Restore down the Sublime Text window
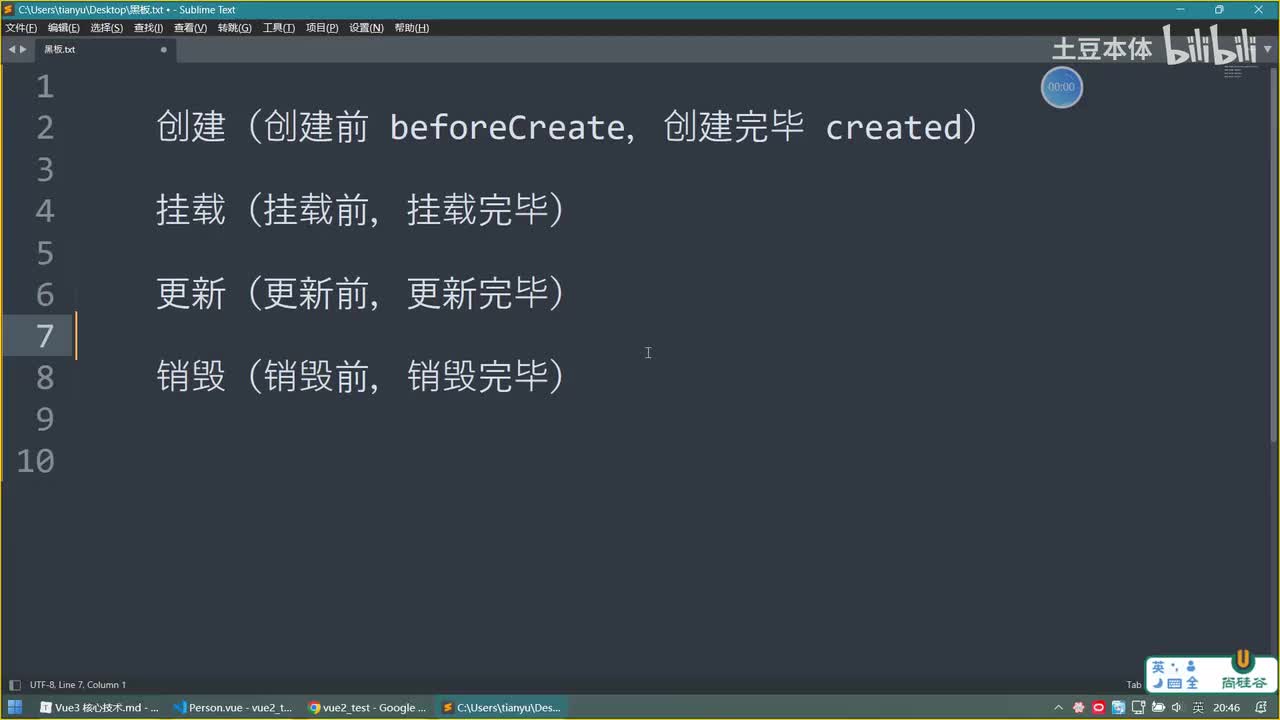Image resolution: width=1280 pixels, height=720 pixels. (x=1219, y=9)
